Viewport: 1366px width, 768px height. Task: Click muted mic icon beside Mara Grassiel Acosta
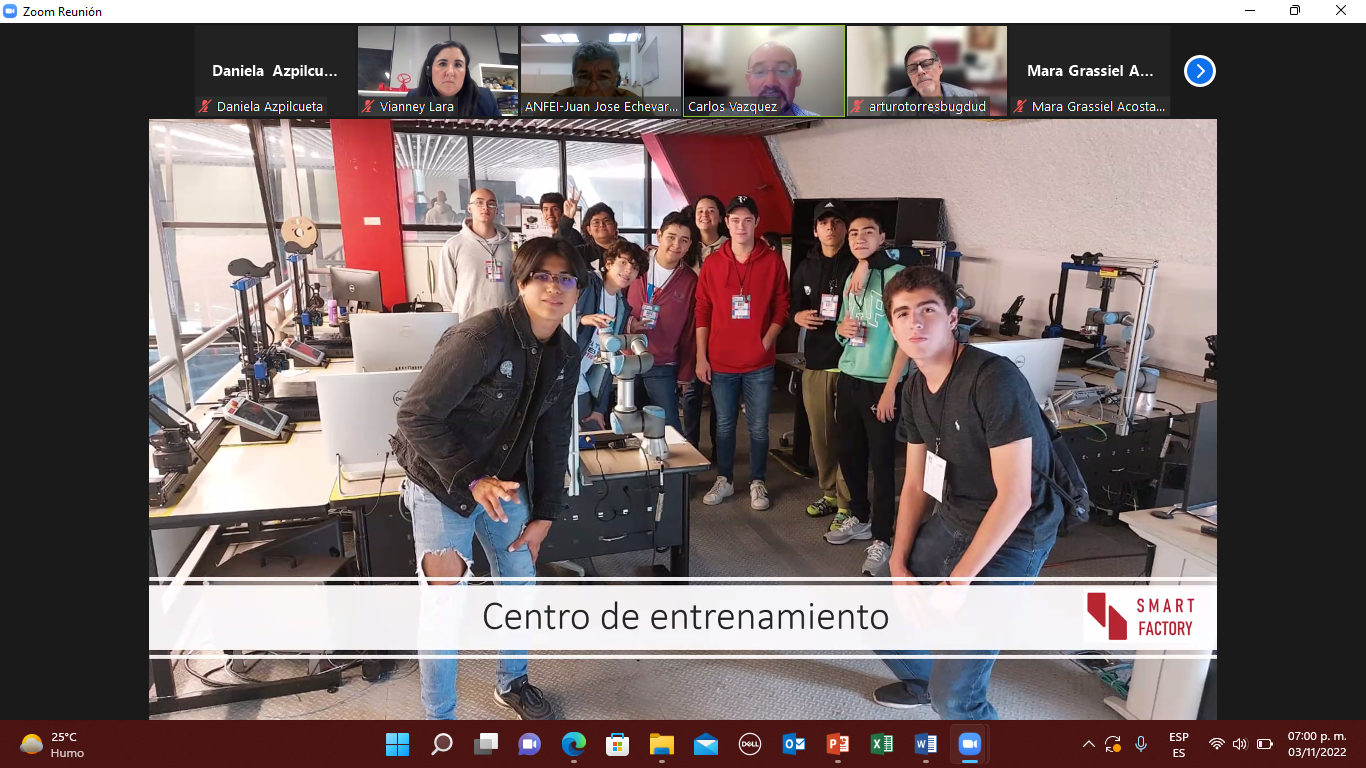pos(1021,106)
